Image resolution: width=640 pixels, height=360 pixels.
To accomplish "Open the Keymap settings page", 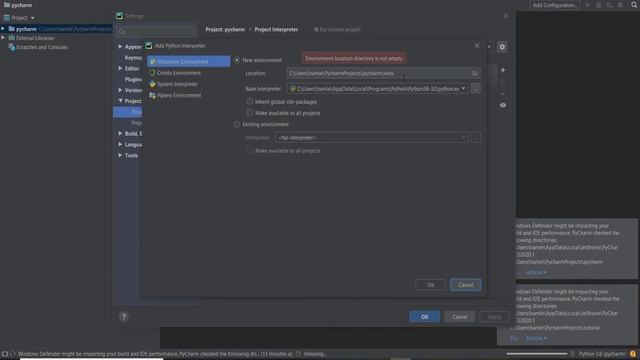I will click(x=133, y=58).
